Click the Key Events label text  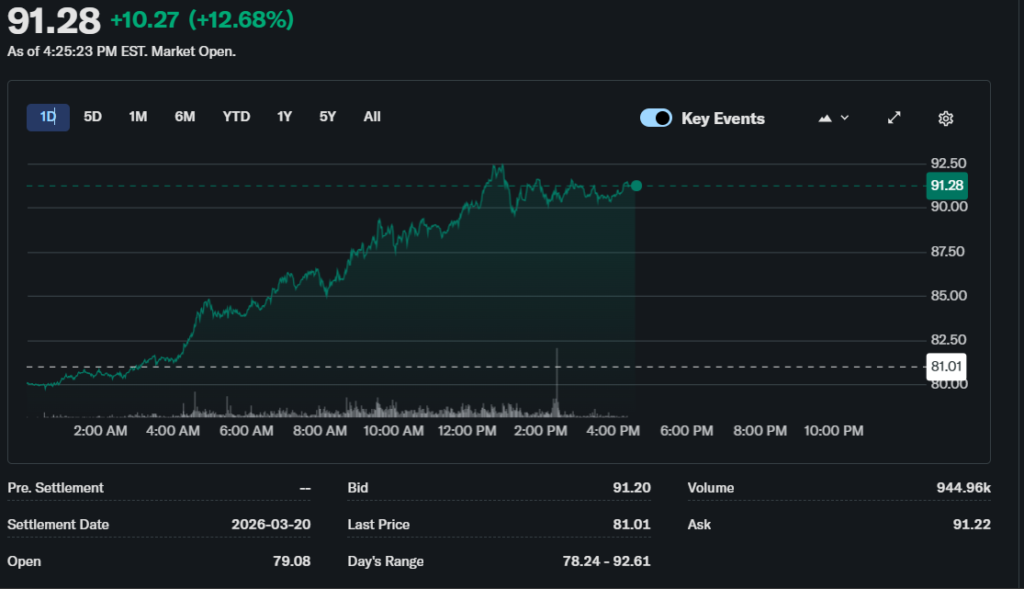pos(722,118)
